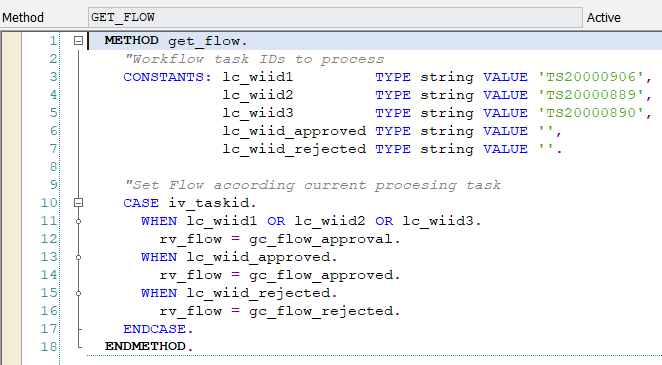Click the breakpoint margin beside line 5

[11, 113]
